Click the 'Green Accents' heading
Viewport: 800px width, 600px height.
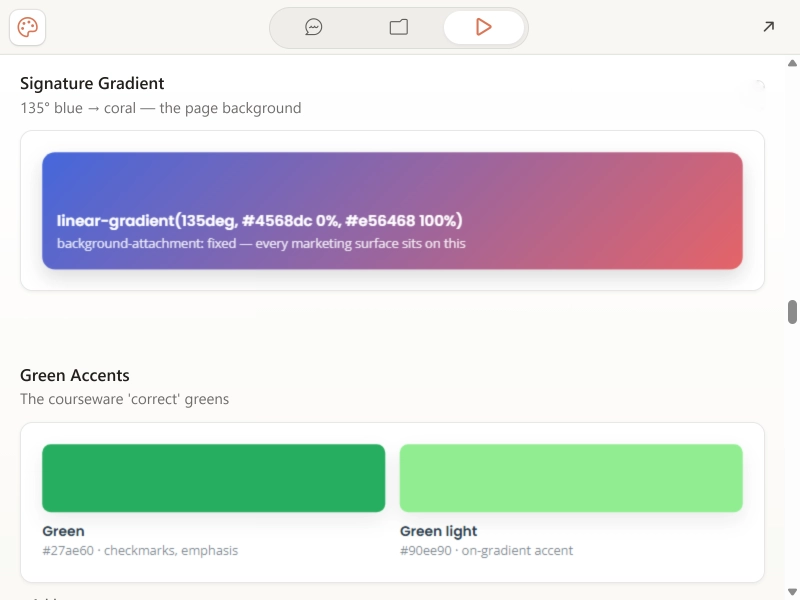coord(75,376)
